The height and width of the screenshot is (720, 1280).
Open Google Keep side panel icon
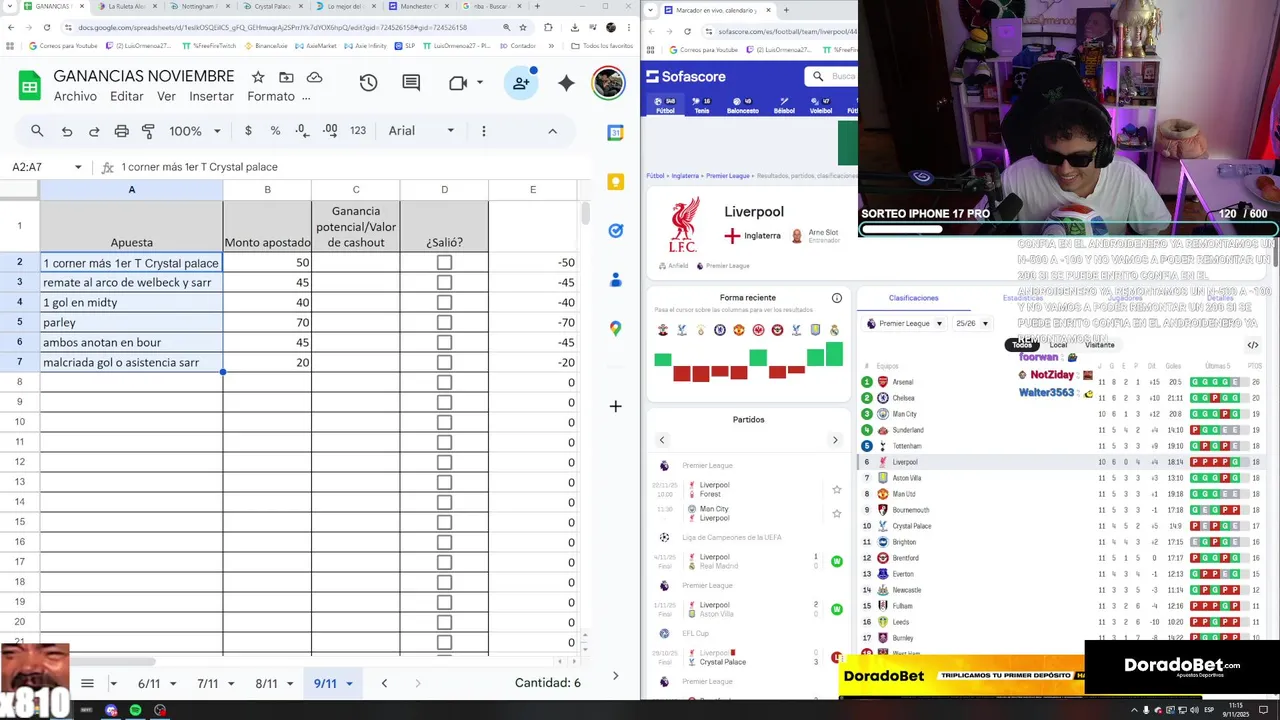pyautogui.click(x=616, y=182)
